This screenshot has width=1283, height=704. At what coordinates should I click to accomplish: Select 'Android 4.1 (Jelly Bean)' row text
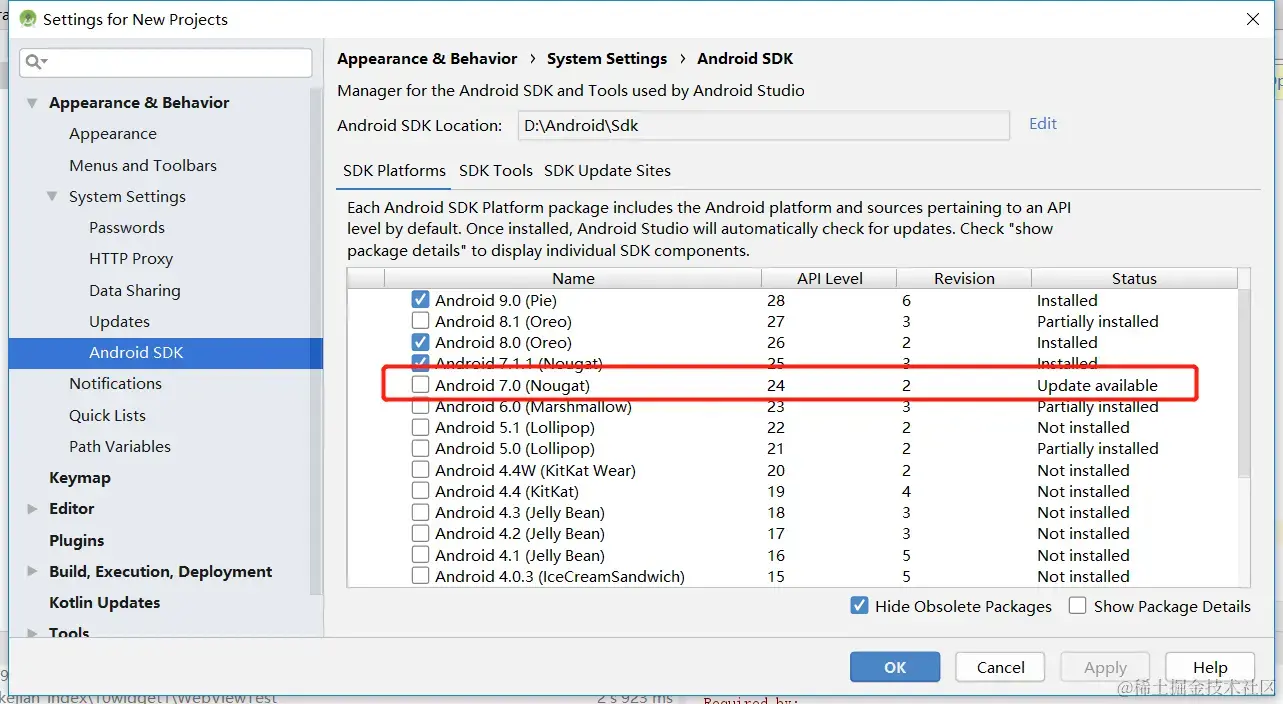(x=520, y=555)
